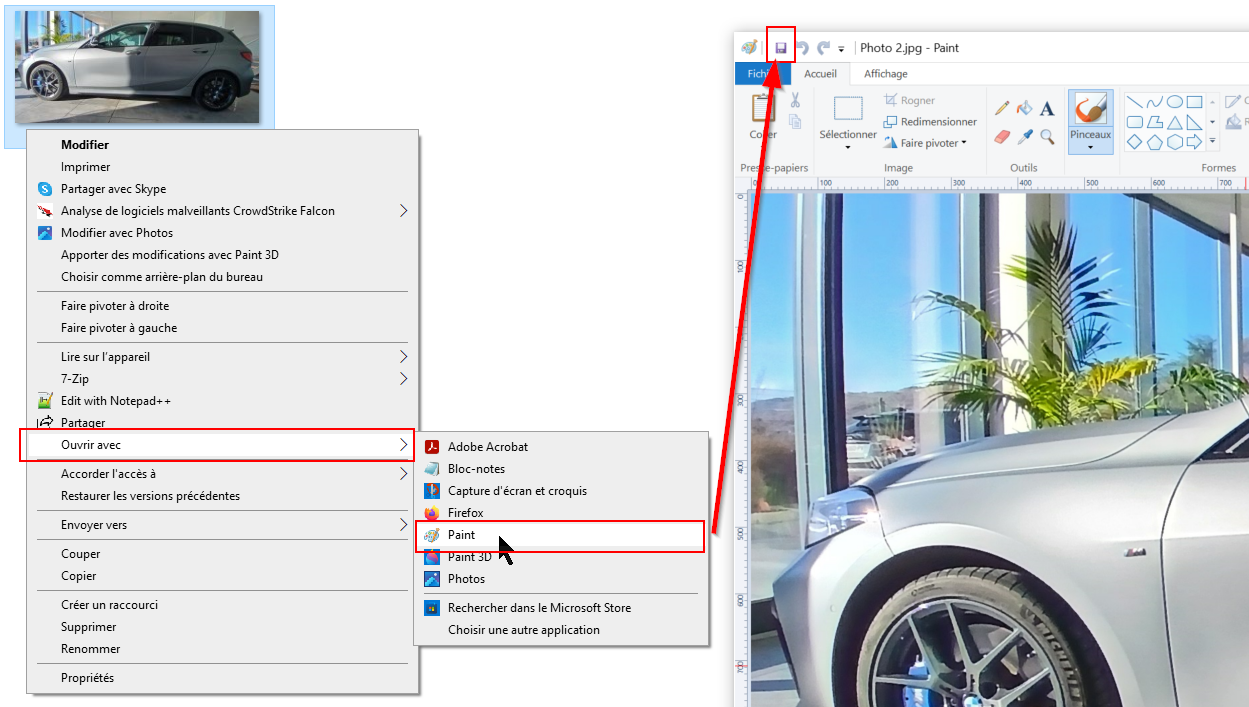Select the Diamond shape
The image size is (1249, 707).
1135,142
